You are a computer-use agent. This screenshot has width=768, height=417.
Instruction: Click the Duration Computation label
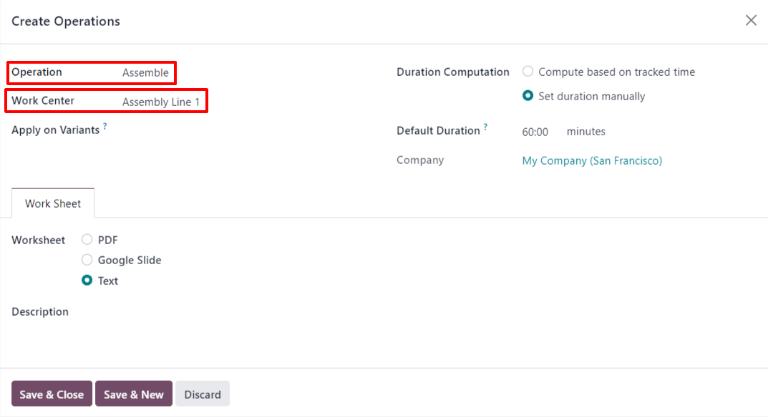coord(453,72)
